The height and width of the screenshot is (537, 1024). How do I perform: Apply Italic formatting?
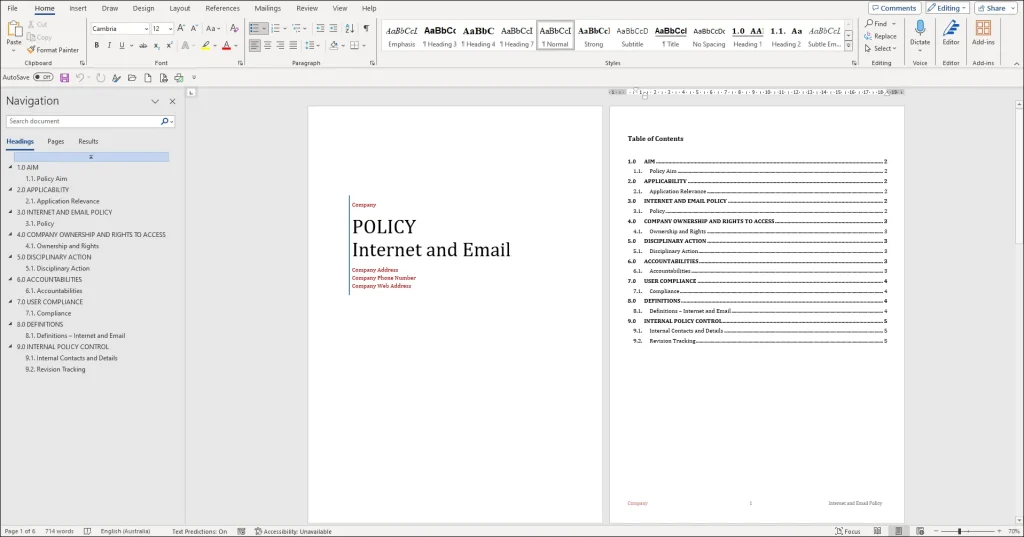click(x=109, y=46)
